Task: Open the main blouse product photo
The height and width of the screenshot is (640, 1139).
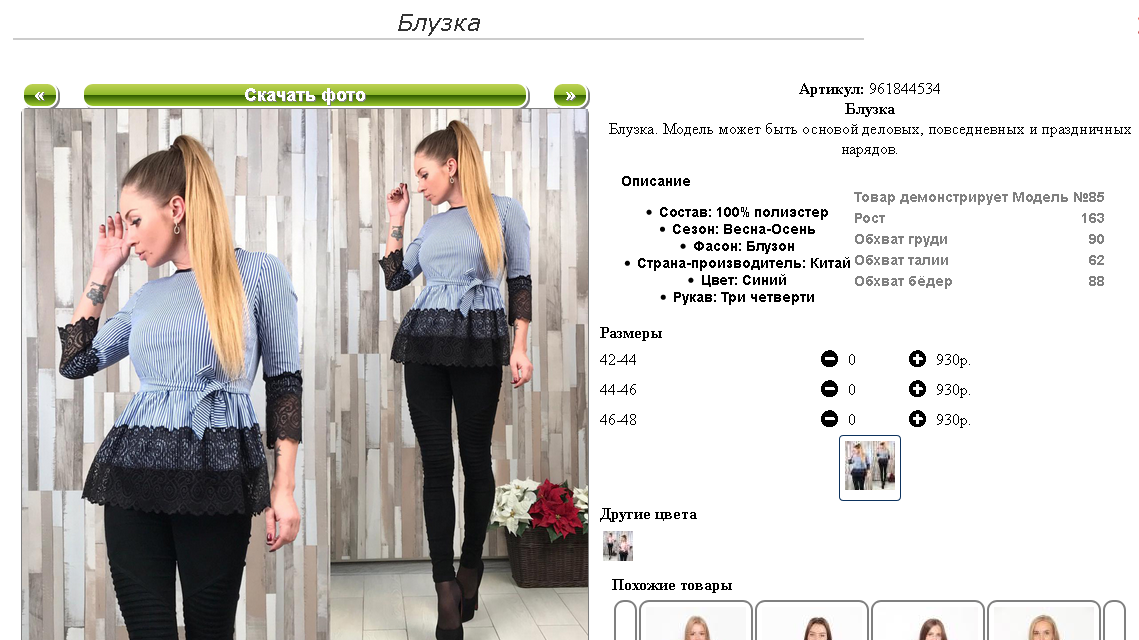Action: pyautogui.click(x=305, y=374)
